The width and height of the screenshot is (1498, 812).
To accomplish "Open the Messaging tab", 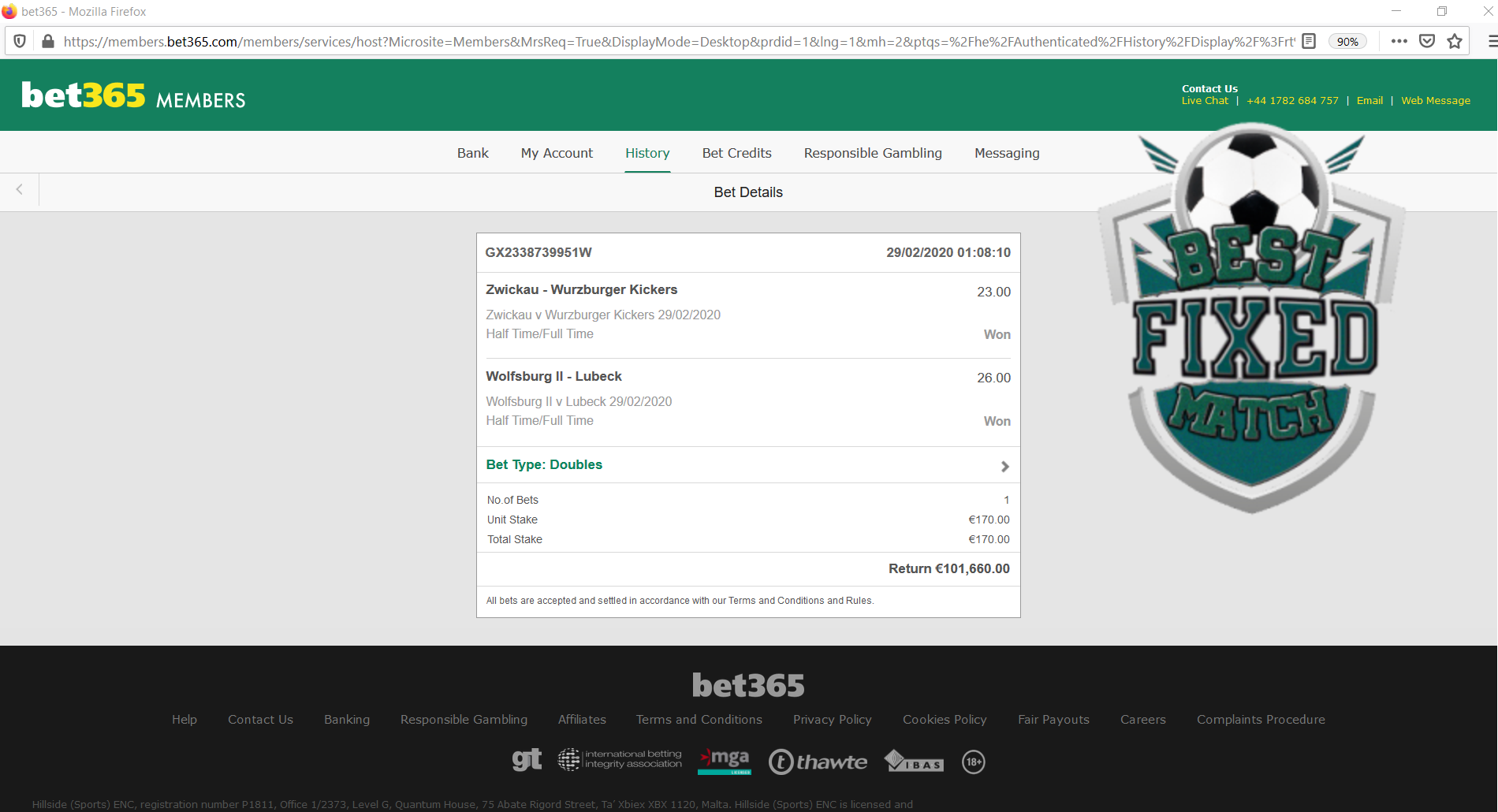I will 1007,153.
